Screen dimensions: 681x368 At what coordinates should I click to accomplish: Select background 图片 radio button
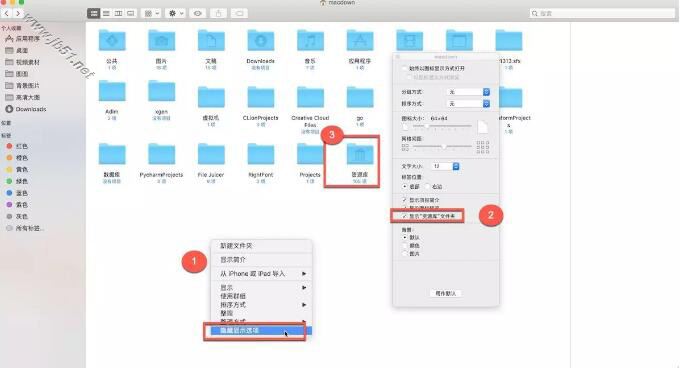click(405, 254)
